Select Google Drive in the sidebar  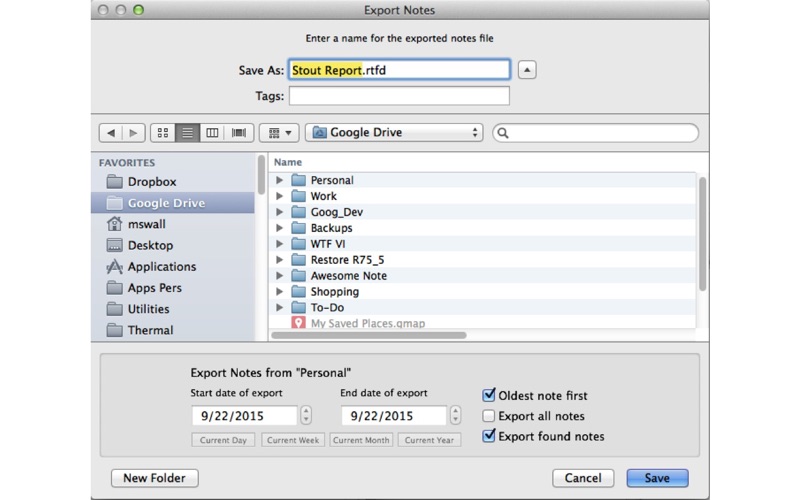click(x=173, y=203)
